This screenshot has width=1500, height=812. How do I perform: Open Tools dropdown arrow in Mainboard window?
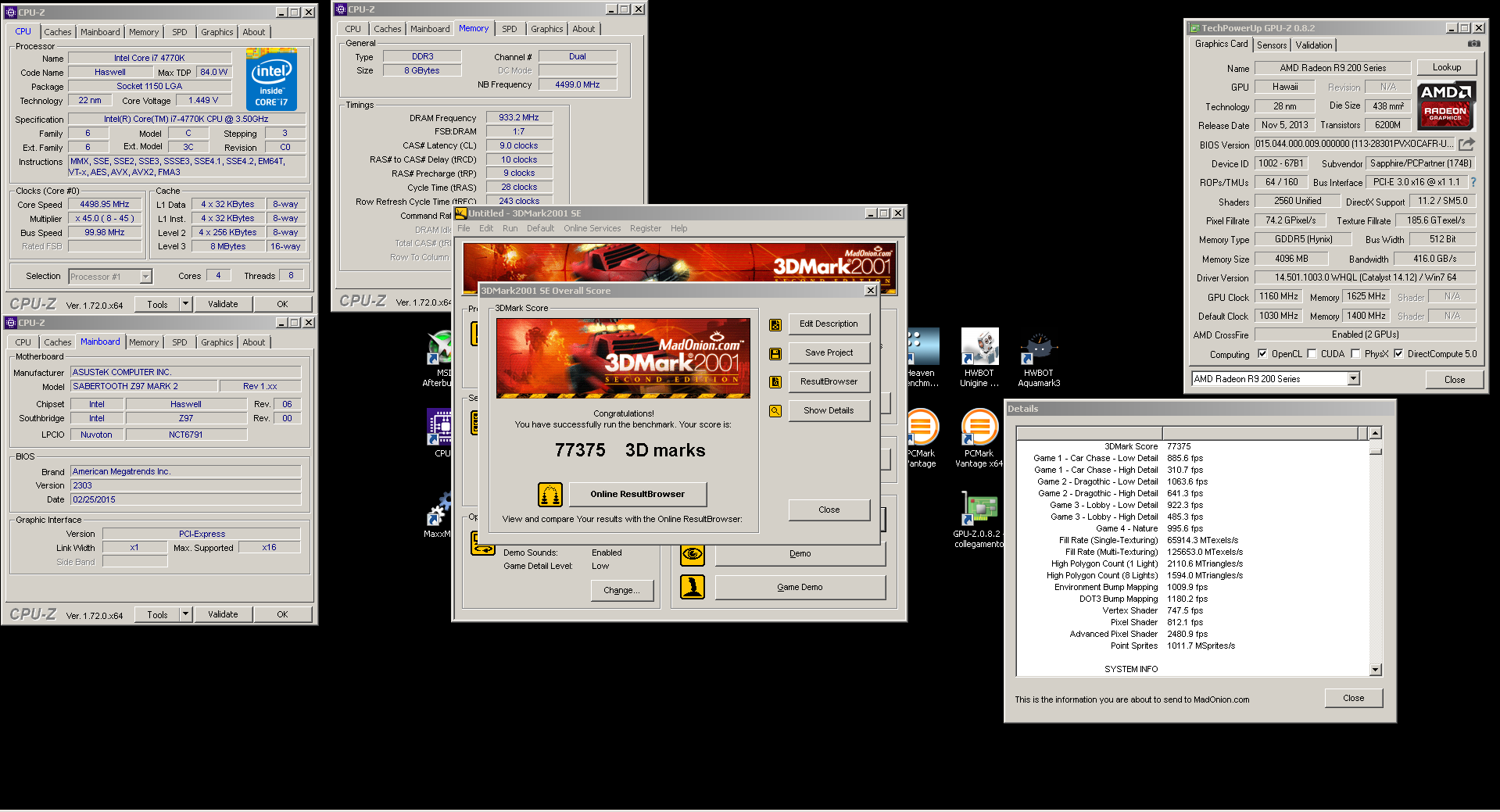(186, 614)
